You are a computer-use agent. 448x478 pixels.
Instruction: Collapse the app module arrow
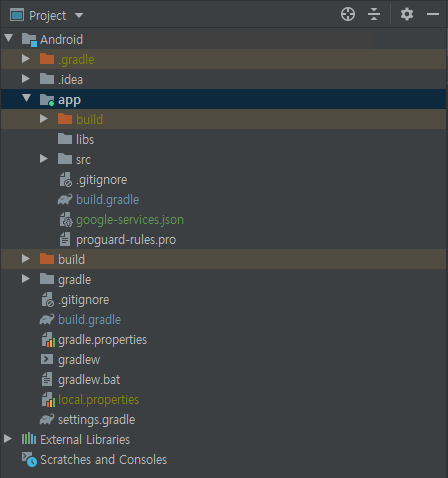(x=27, y=98)
